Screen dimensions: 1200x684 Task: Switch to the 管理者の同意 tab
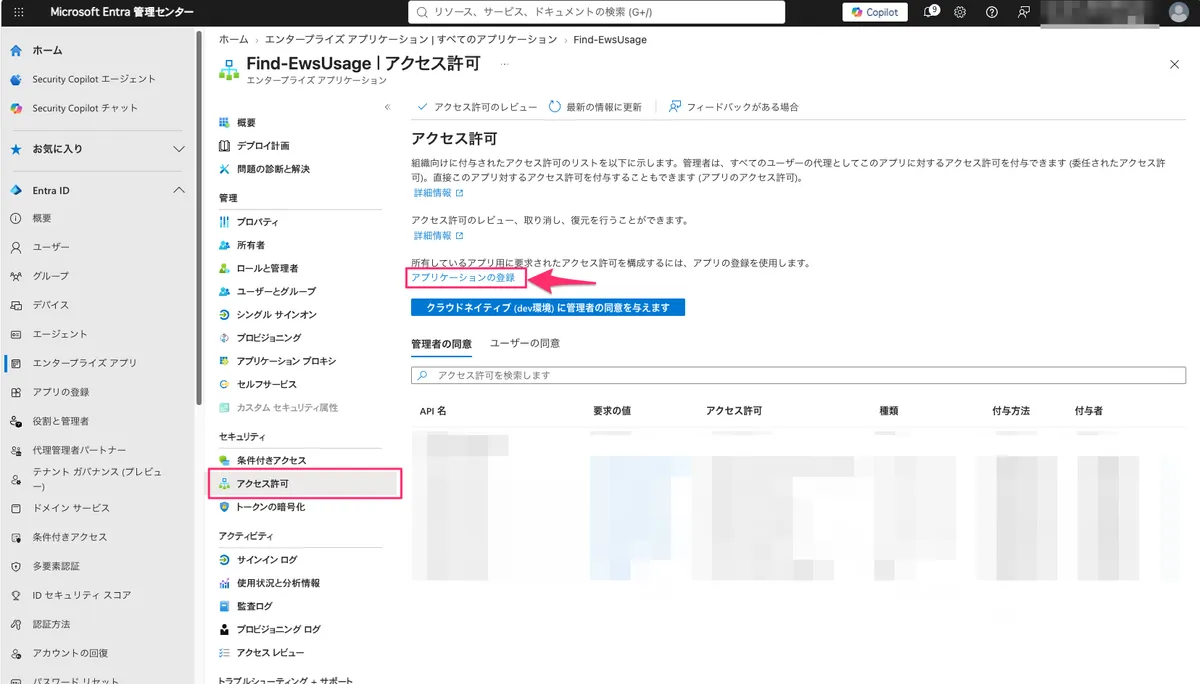[x=441, y=343]
